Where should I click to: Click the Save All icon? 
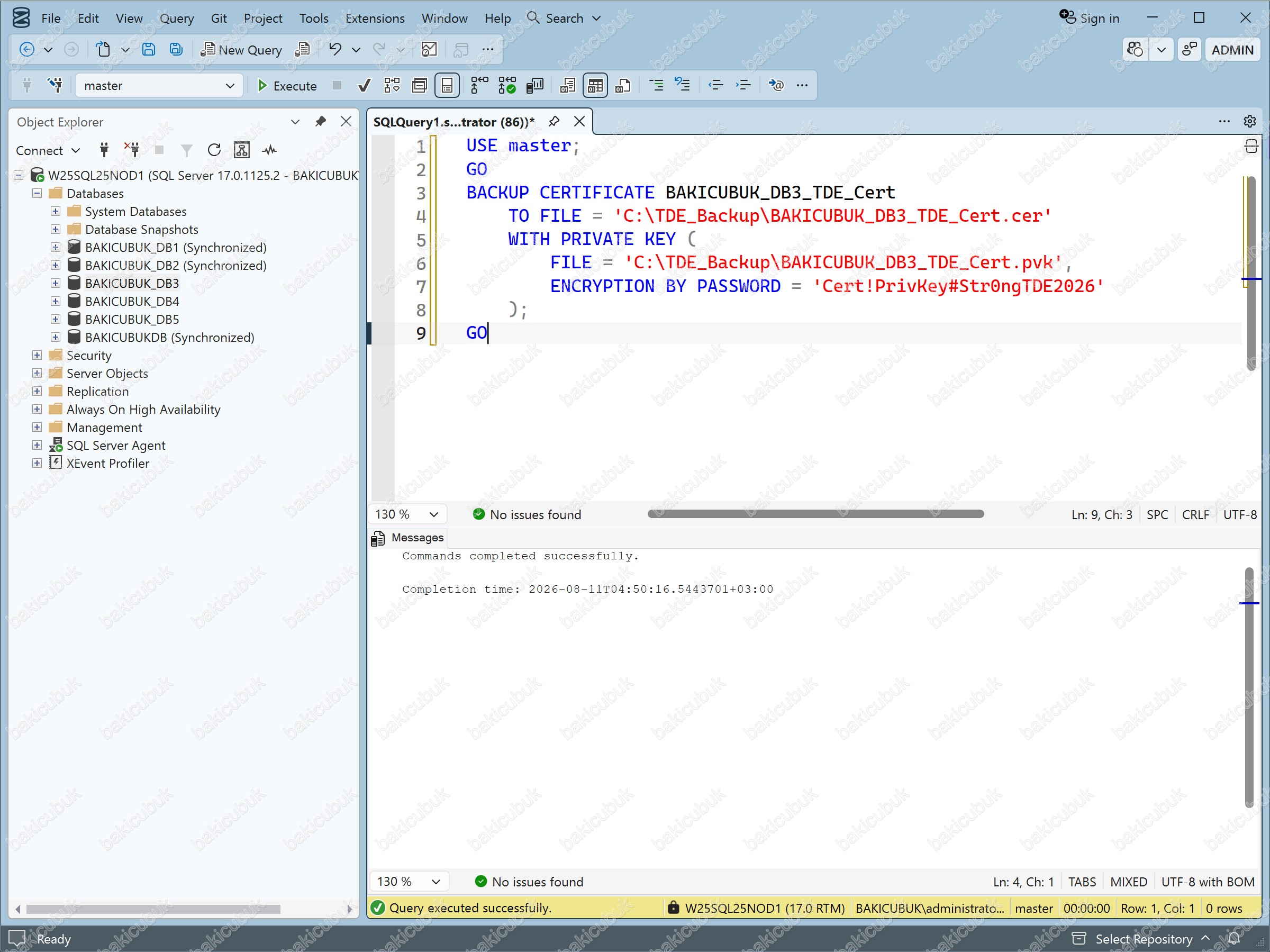[x=176, y=50]
